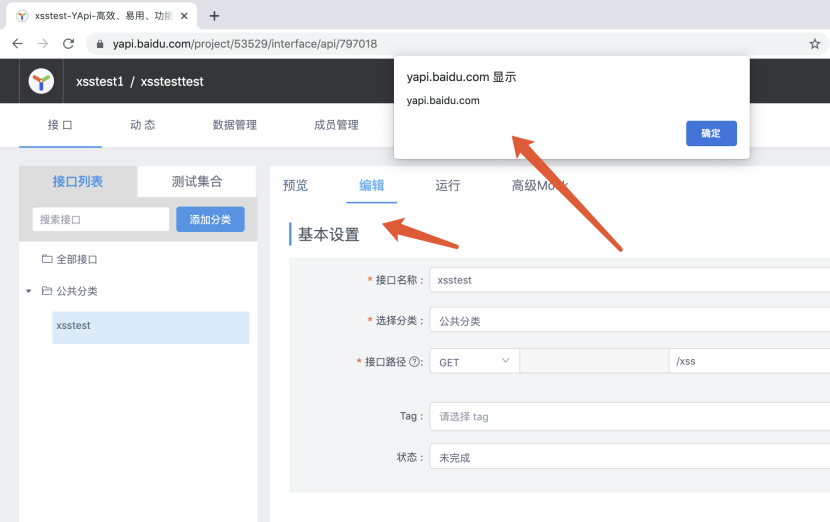
Task: Close the xsstest-YApi browser tab
Action: (184, 16)
